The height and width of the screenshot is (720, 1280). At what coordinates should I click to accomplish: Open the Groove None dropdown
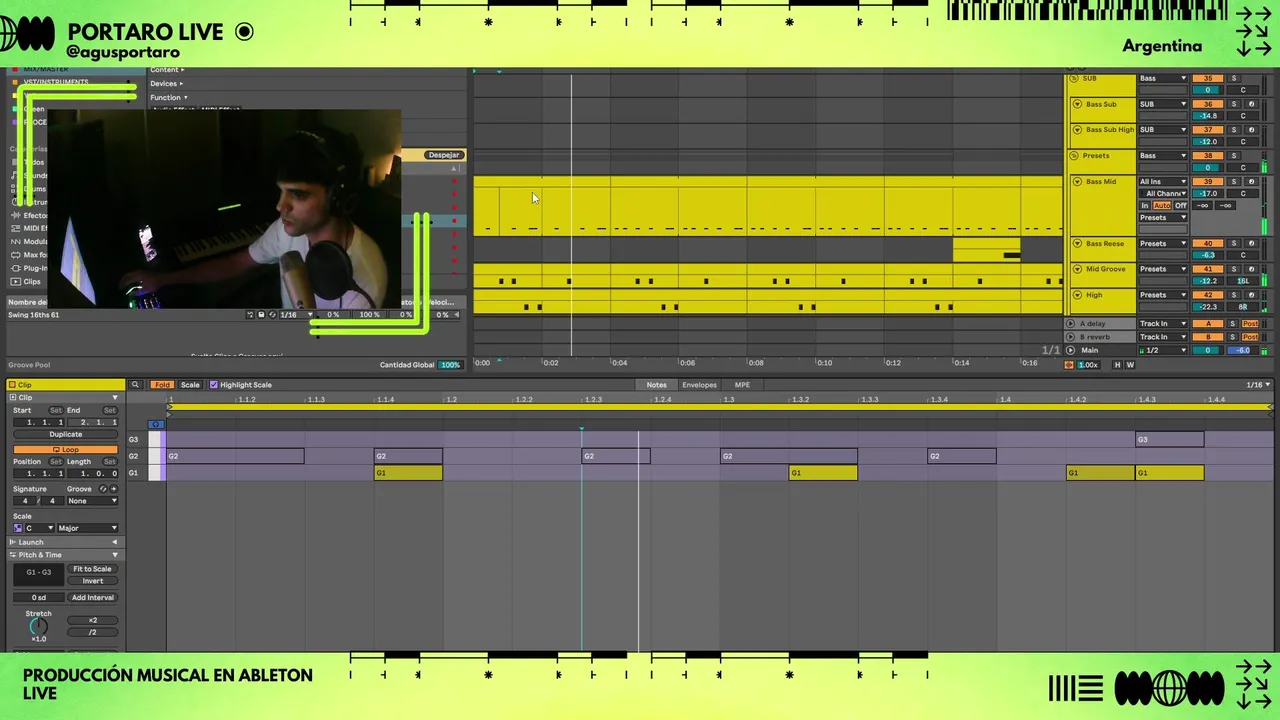click(92, 501)
